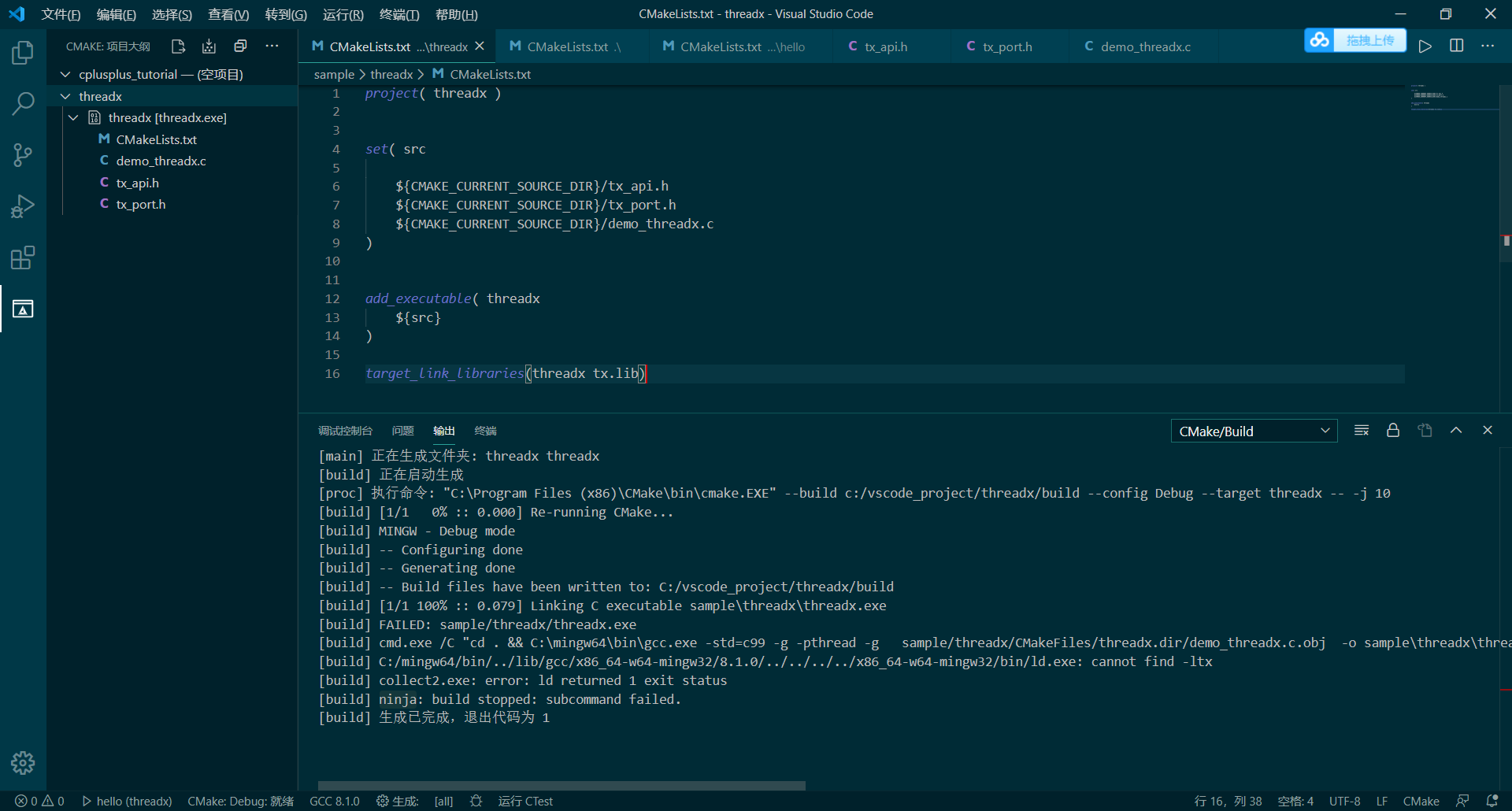Click the errors and warnings status indicator
1512x811 pixels.
click(39, 801)
